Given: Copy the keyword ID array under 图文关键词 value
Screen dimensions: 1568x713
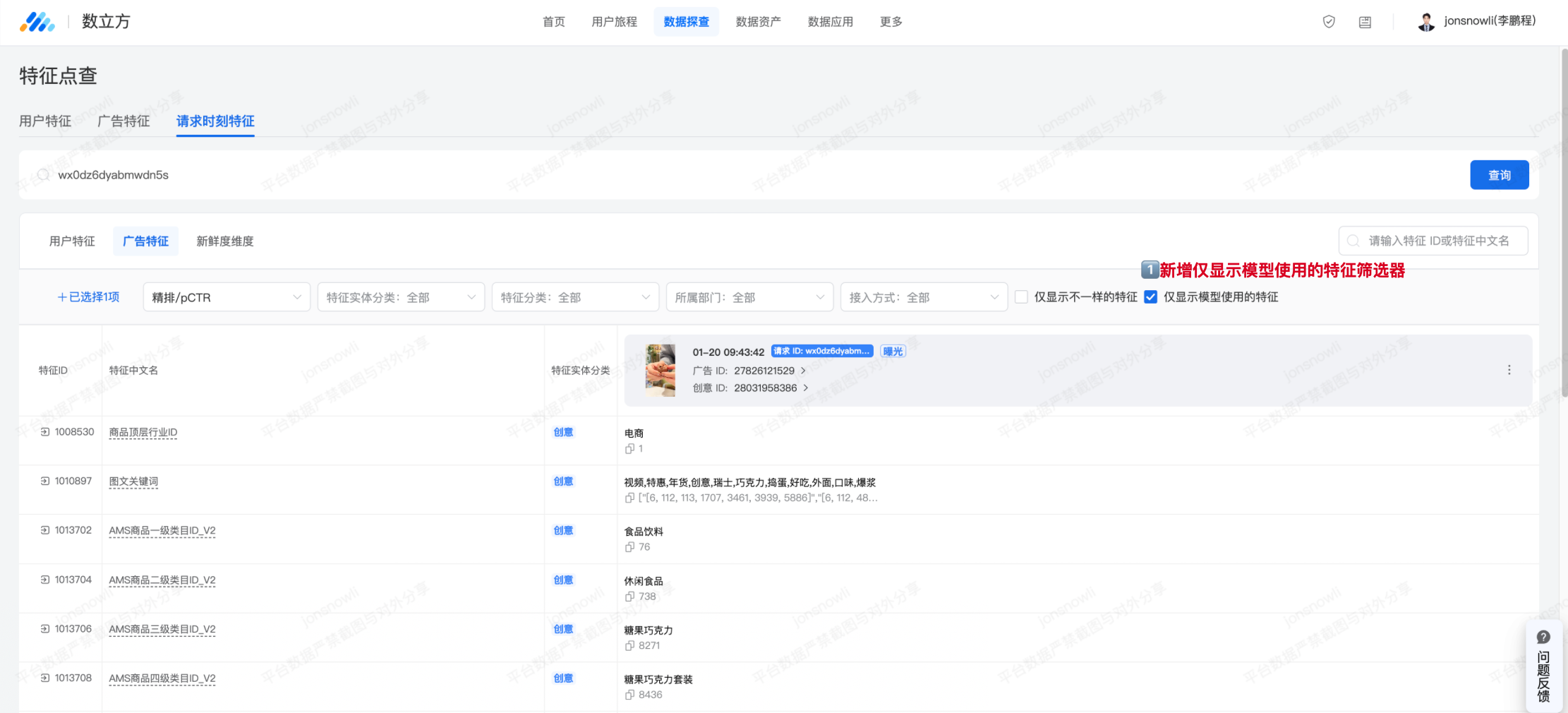Looking at the screenshot, I should (x=629, y=498).
